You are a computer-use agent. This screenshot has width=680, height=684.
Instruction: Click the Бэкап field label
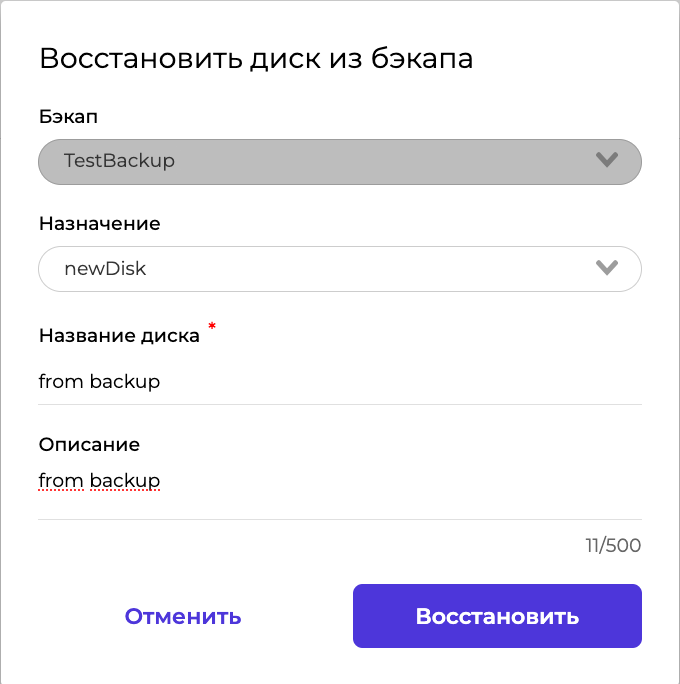[x=68, y=116]
